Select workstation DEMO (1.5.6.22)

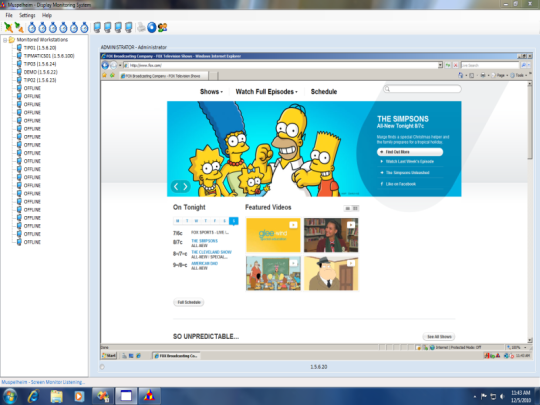(x=41, y=72)
